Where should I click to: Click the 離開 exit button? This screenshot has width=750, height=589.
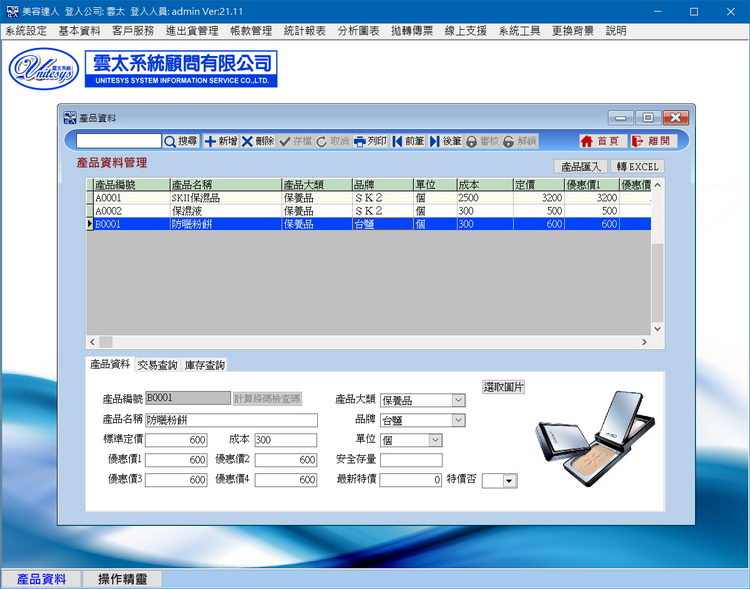[x=652, y=142]
